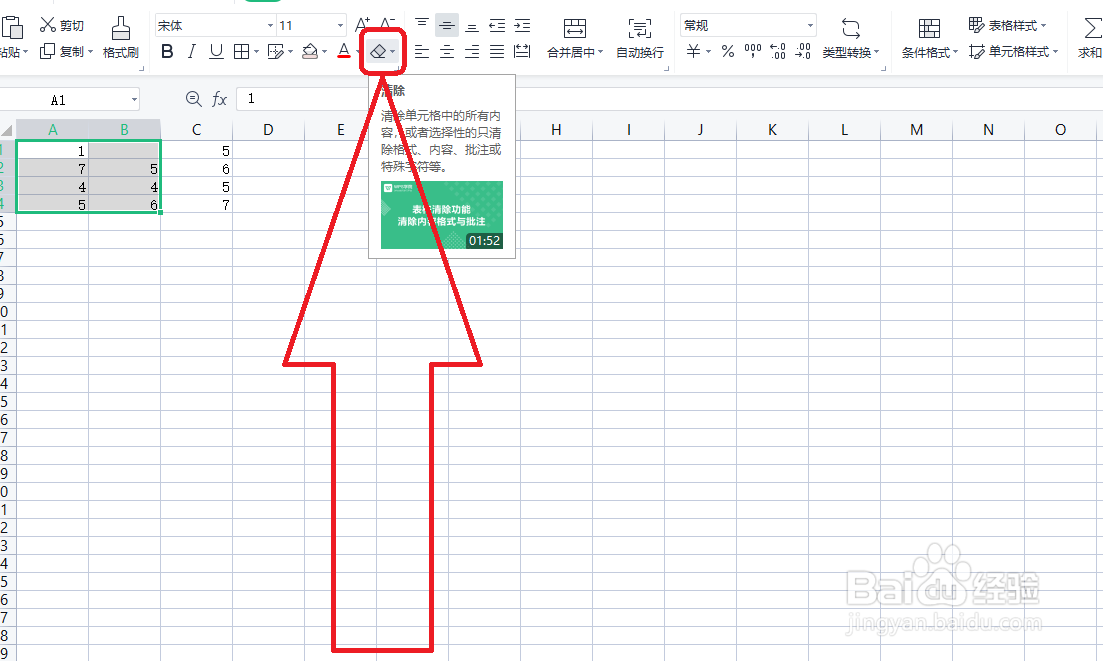Select the Format Painter (格式刷) tool
This screenshot has width=1103, height=661.
[x=120, y=38]
